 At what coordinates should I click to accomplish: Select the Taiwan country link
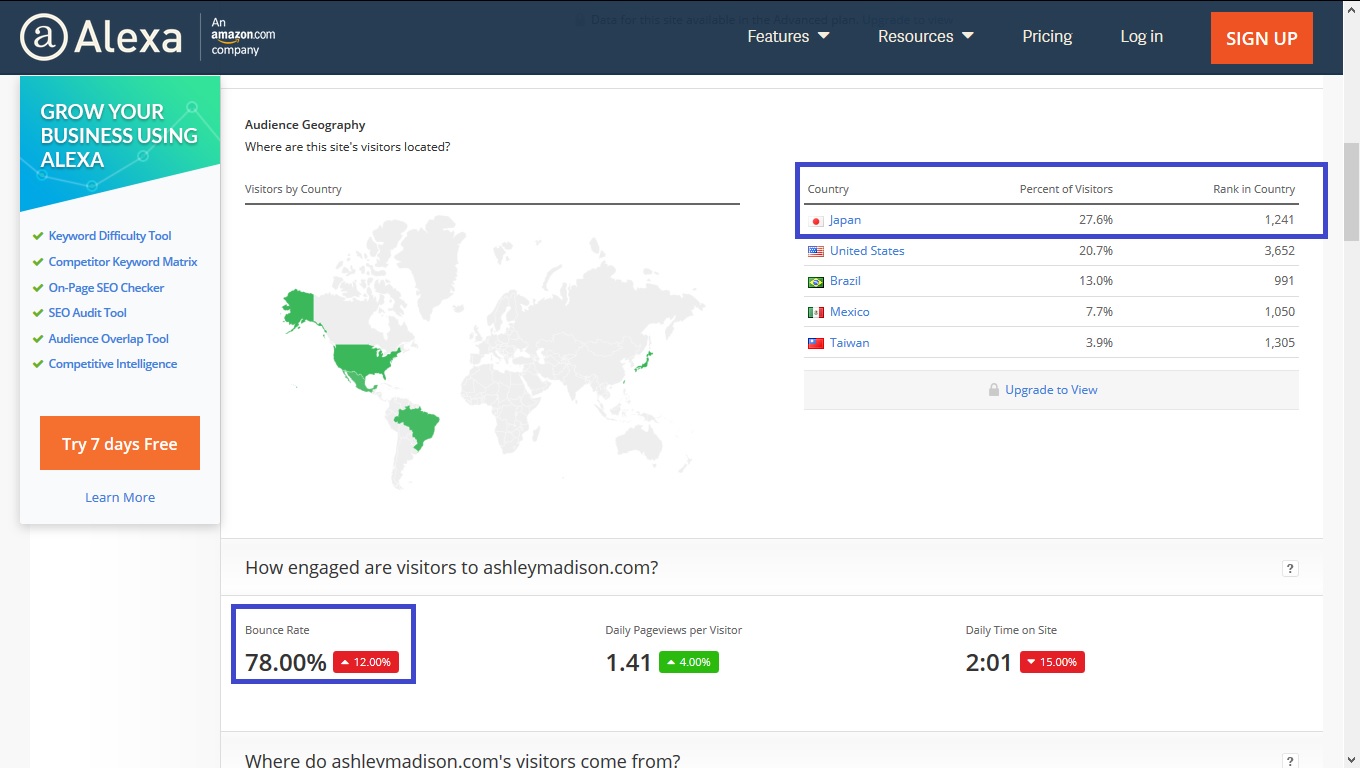click(850, 343)
